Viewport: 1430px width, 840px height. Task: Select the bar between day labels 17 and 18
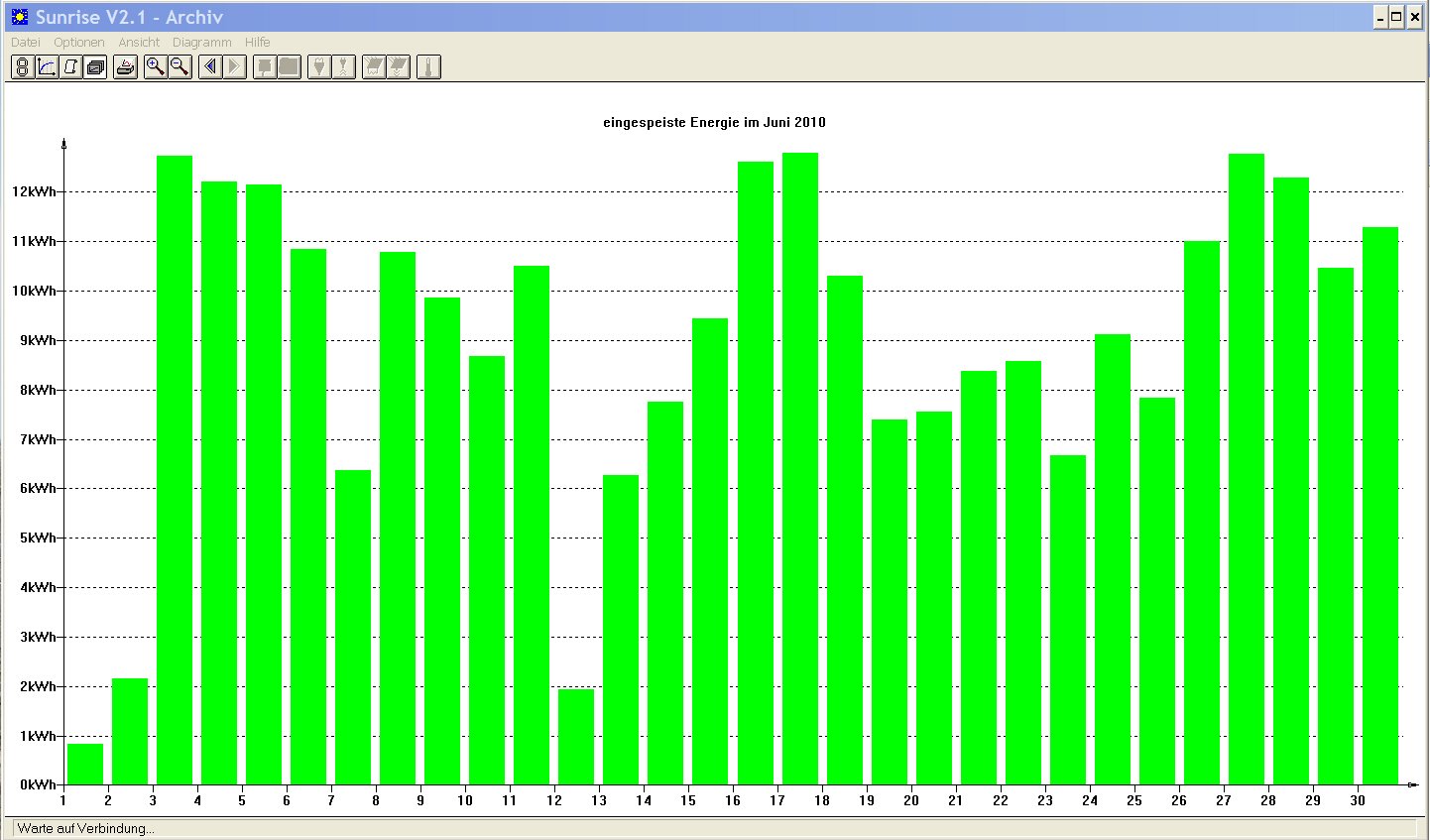(x=800, y=469)
